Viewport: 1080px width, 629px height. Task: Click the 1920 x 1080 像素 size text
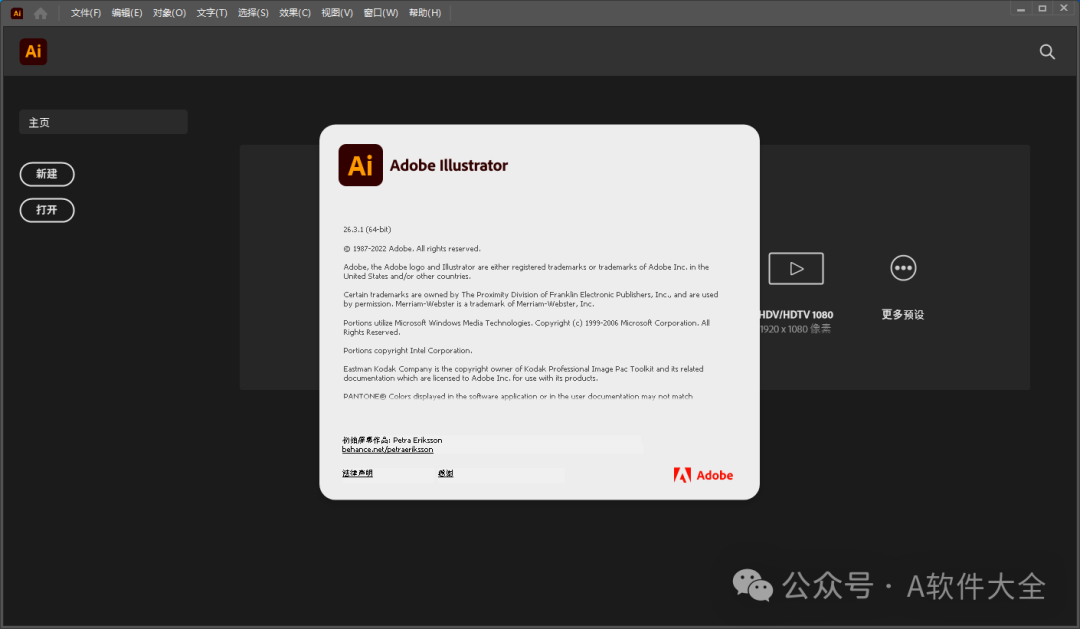coord(796,329)
